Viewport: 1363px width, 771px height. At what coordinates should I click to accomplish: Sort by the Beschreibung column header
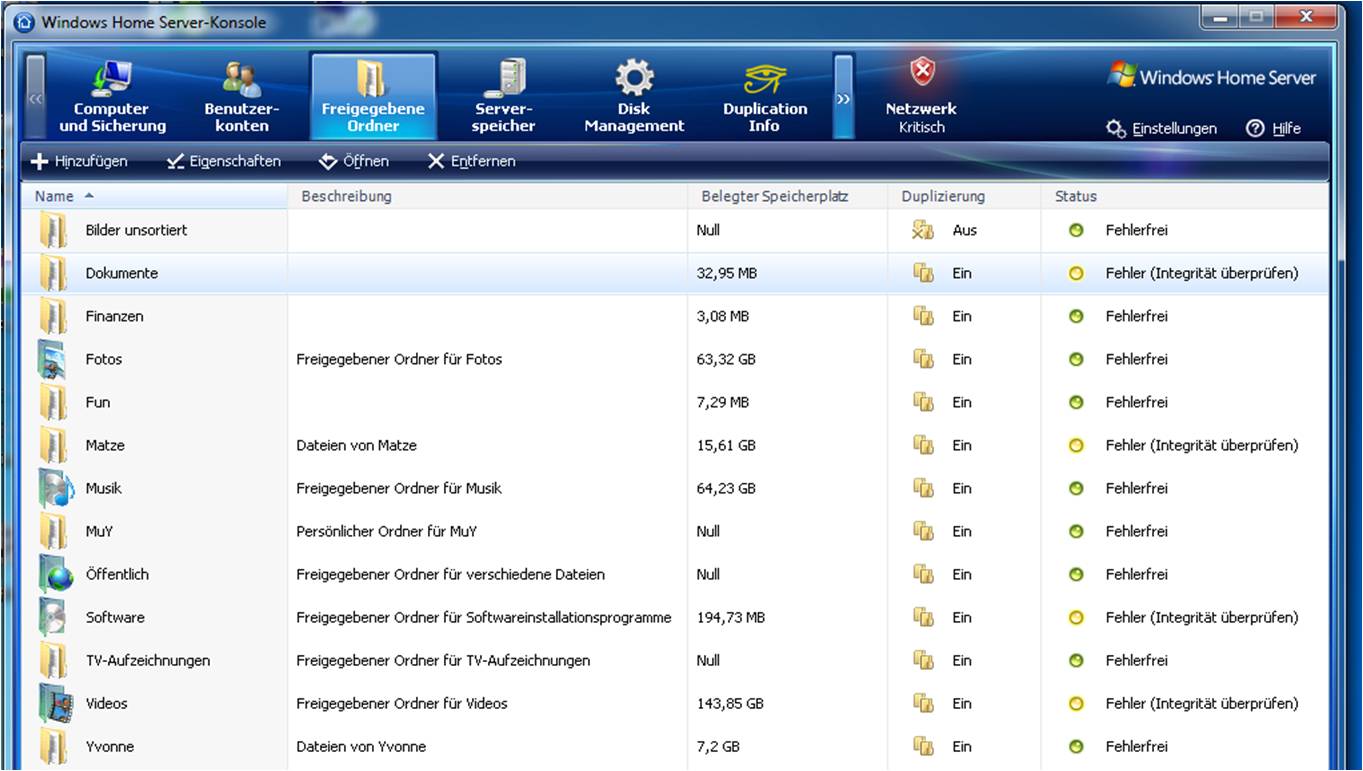click(488, 196)
